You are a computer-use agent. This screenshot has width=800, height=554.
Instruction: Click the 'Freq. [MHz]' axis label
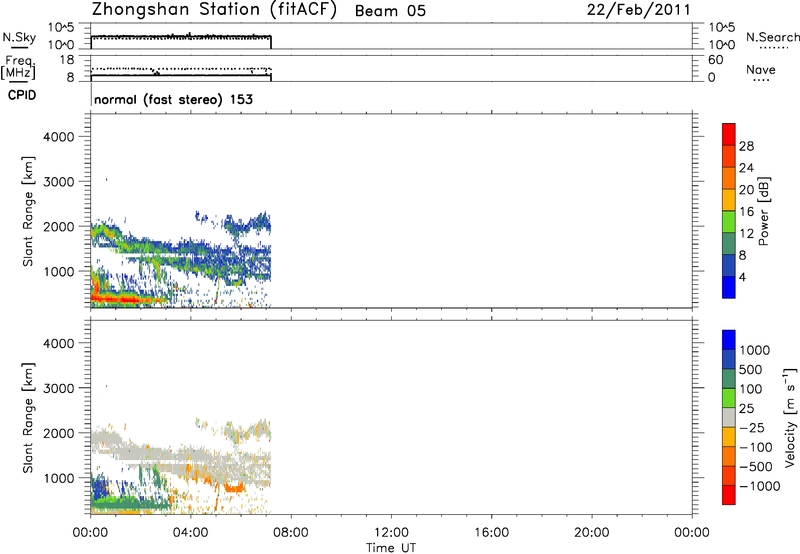(x=19, y=68)
